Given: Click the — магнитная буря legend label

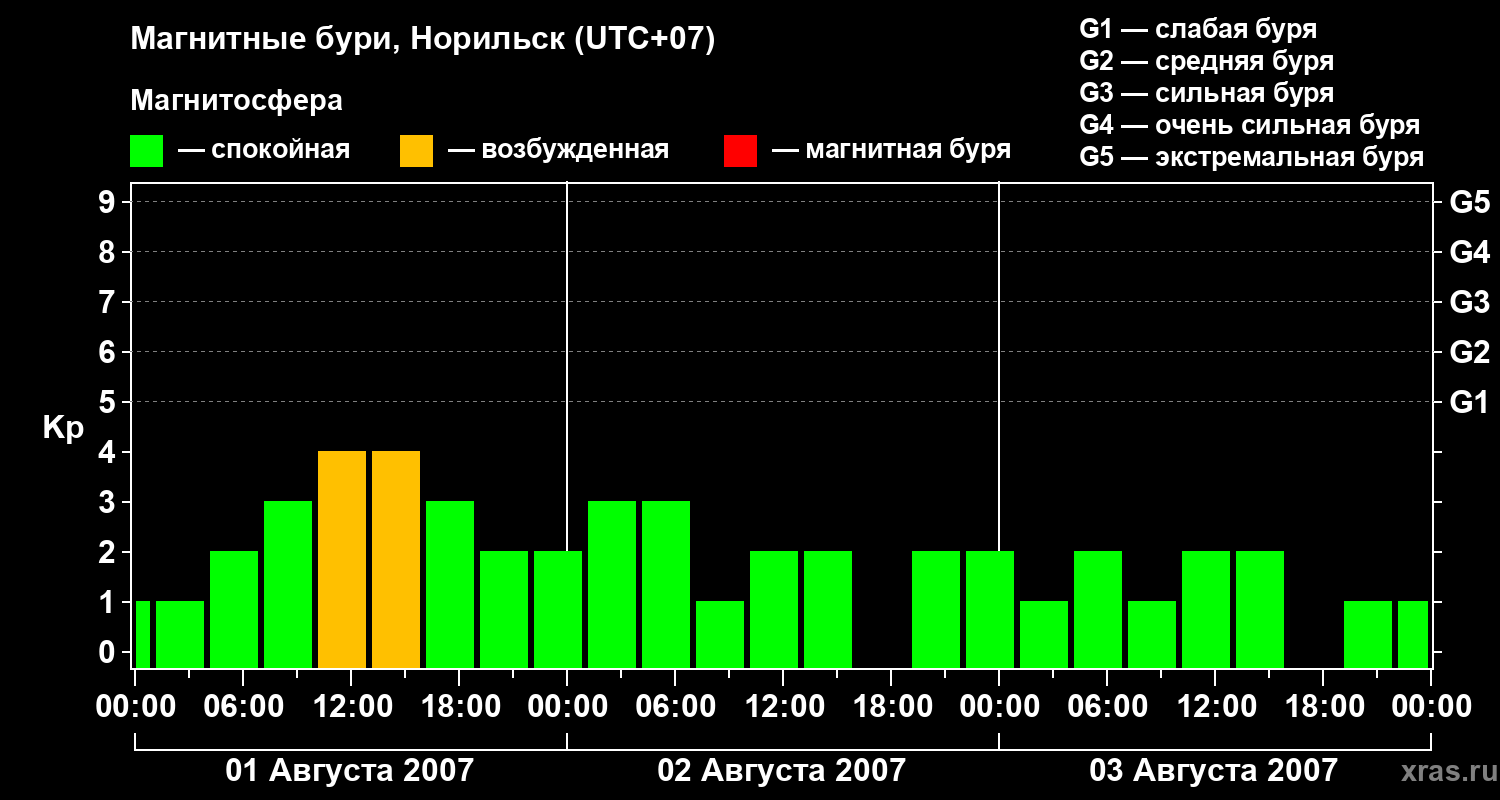Looking at the screenshot, I should pos(891,150).
